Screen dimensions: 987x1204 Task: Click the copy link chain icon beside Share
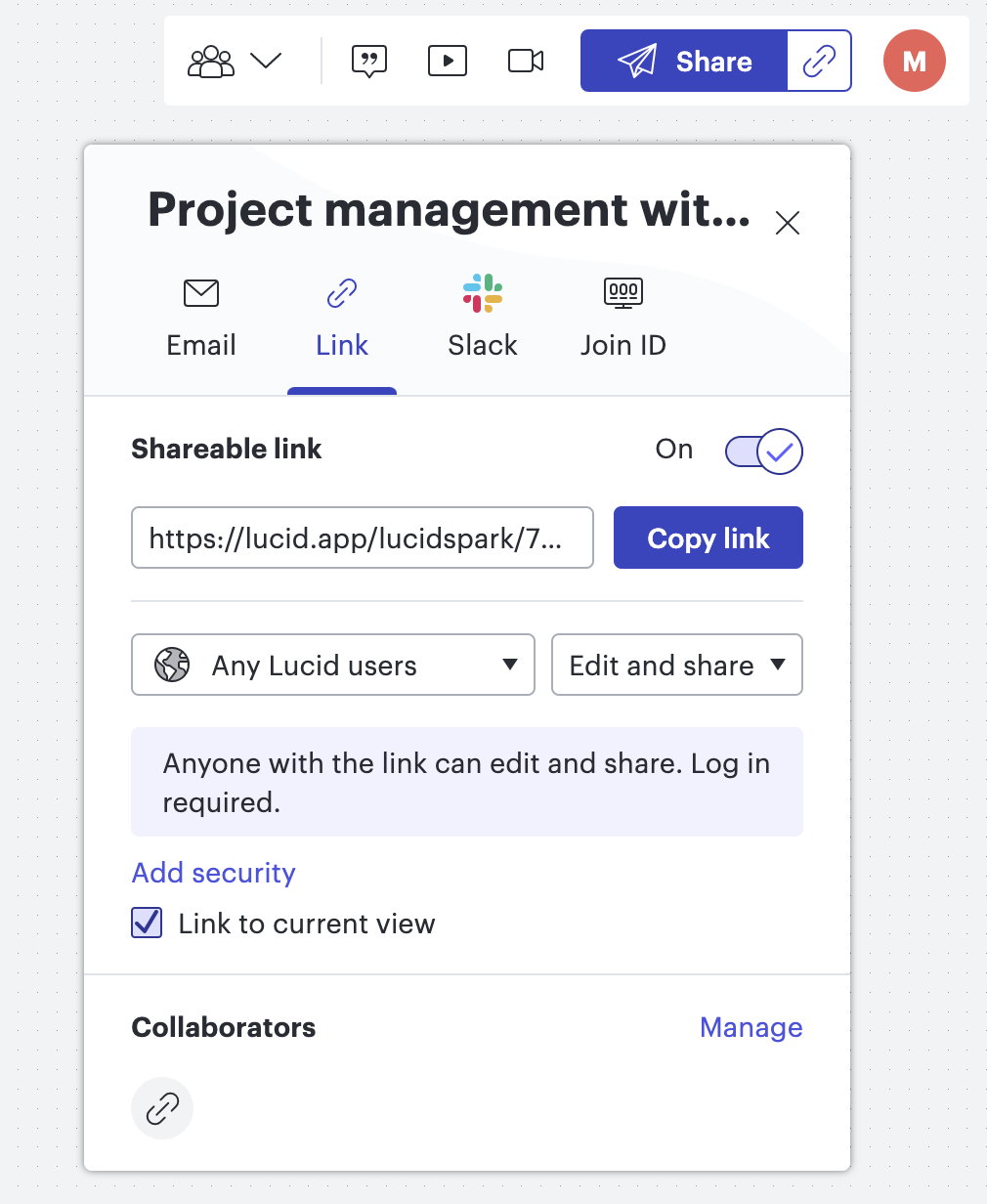[819, 62]
